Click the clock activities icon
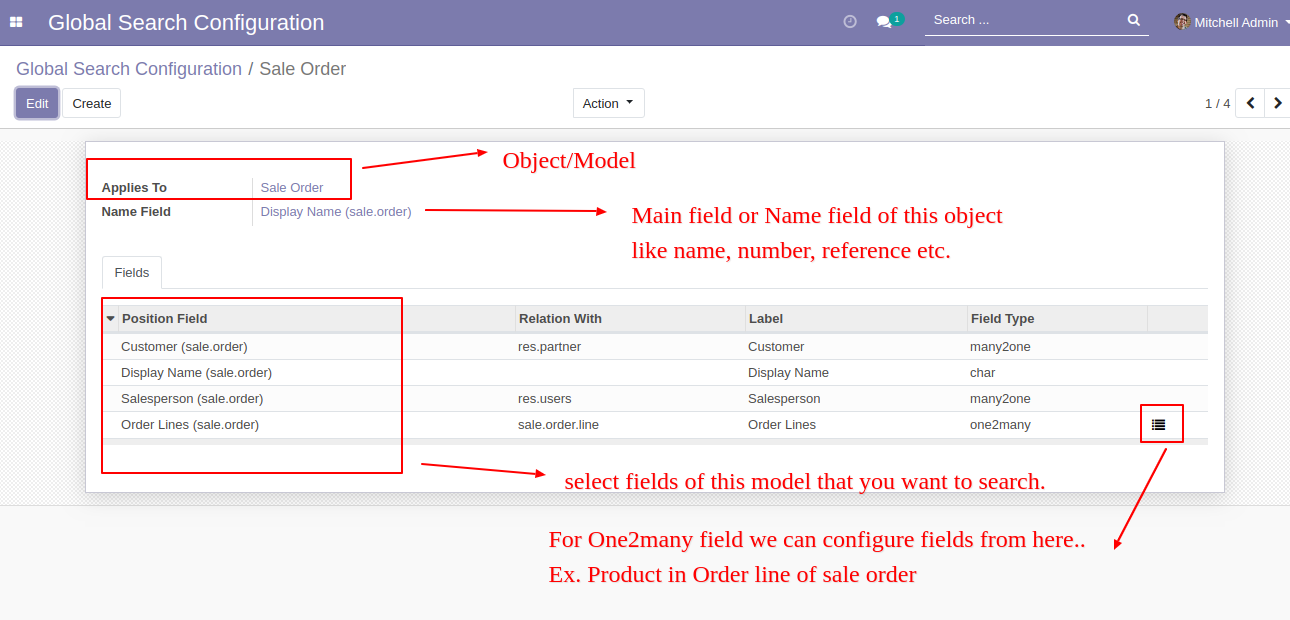1290x620 pixels. [850, 21]
